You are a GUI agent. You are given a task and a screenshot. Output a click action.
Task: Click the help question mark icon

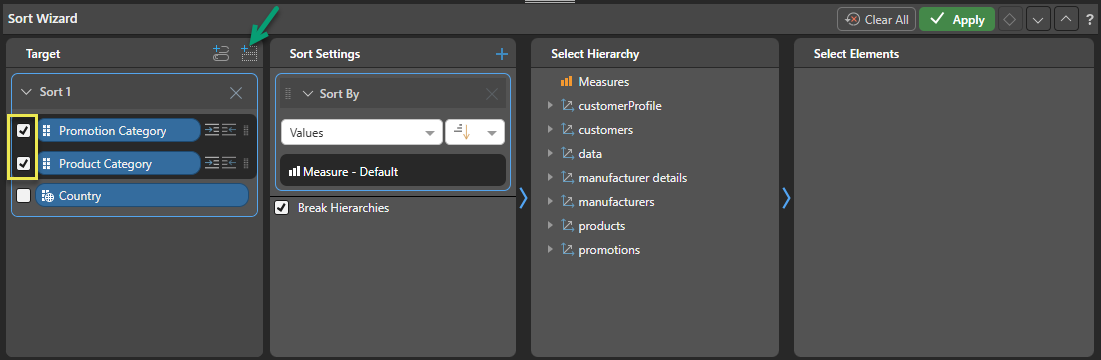coord(1089,20)
